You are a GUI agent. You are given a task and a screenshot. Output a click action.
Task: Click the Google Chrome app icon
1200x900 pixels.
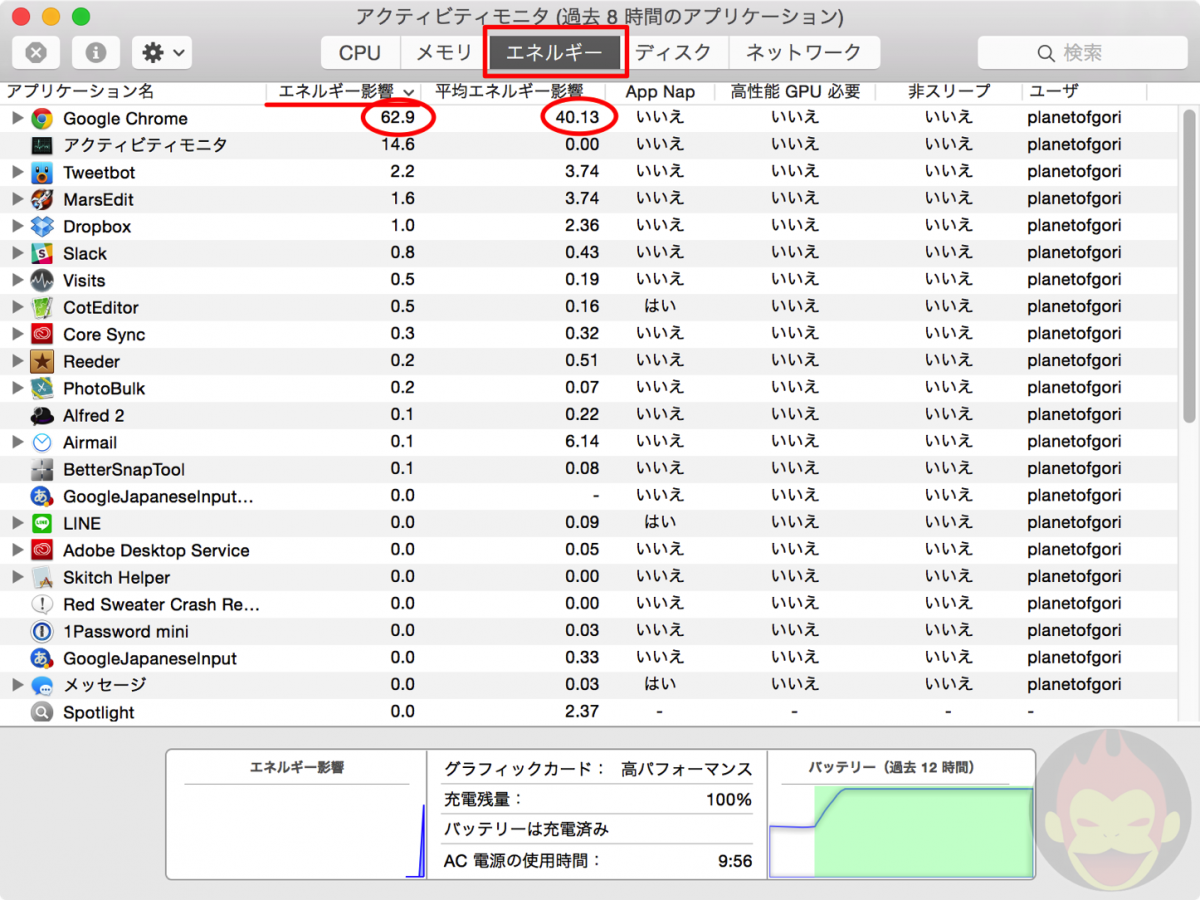[42, 118]
